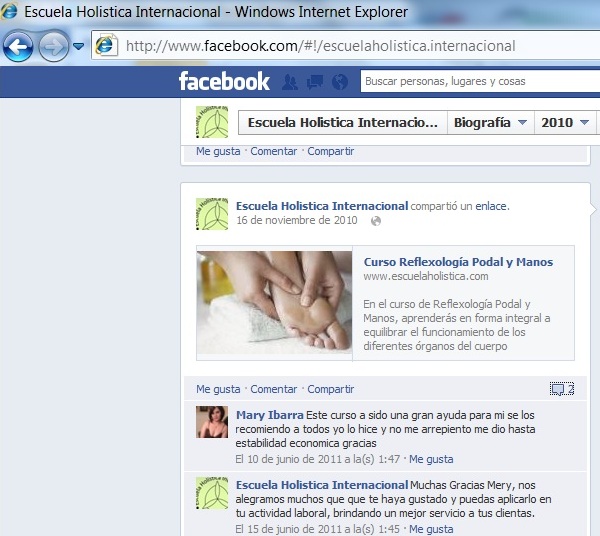Click the www.escuelaholistica.com text
The height and width of the screenshot is (536, 600).
tap(426, 276)
